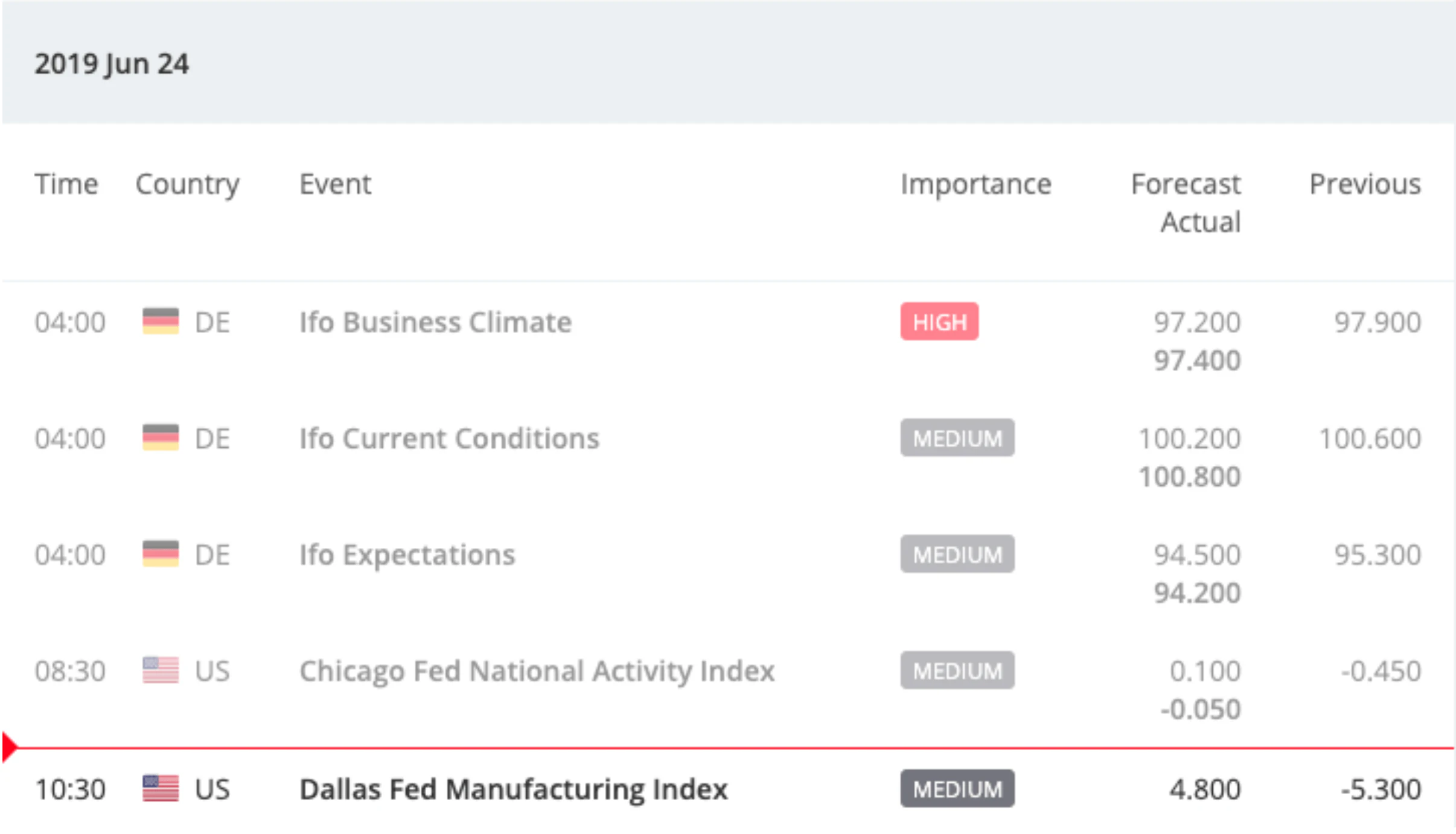Click the Time column header
Viewport: 1456px width, 834px height.
66,184
